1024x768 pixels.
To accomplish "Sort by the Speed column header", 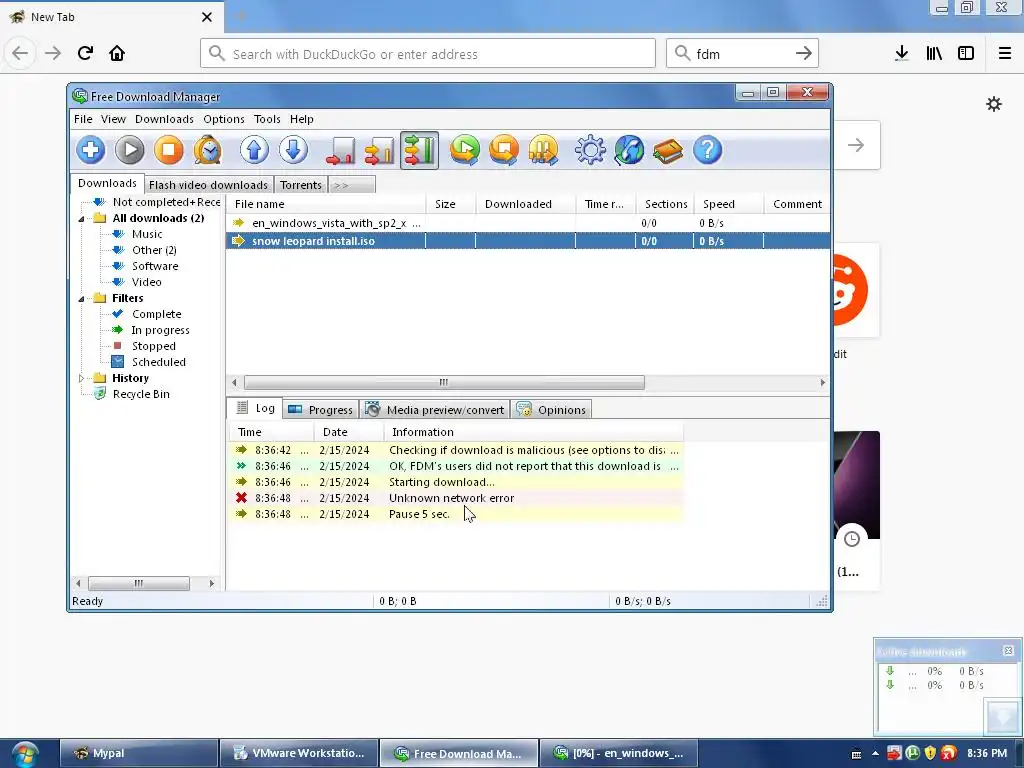I will coord(729,204).
